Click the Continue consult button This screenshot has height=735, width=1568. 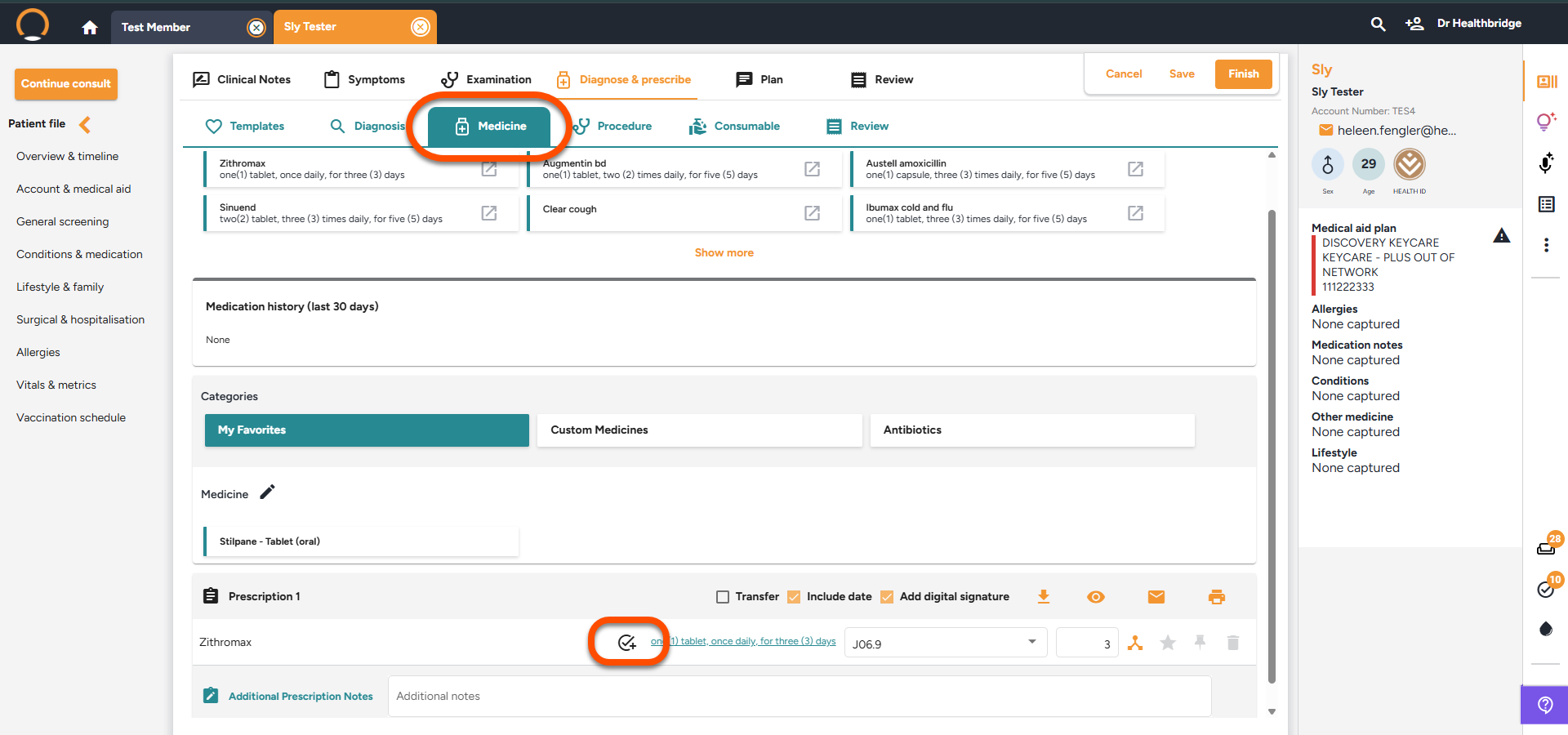coord(66,84)
